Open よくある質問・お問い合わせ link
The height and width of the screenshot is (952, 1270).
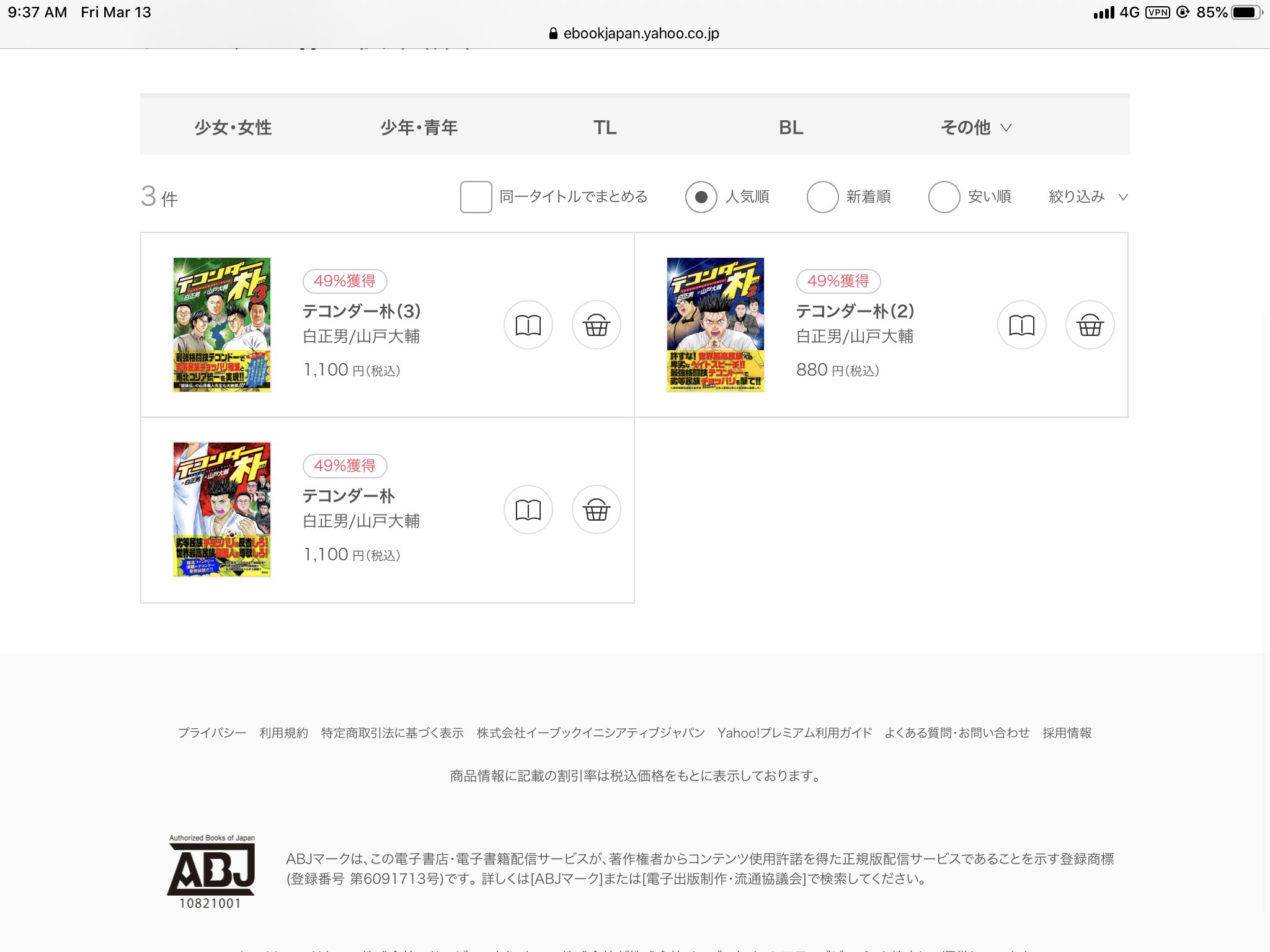[957, 733]
